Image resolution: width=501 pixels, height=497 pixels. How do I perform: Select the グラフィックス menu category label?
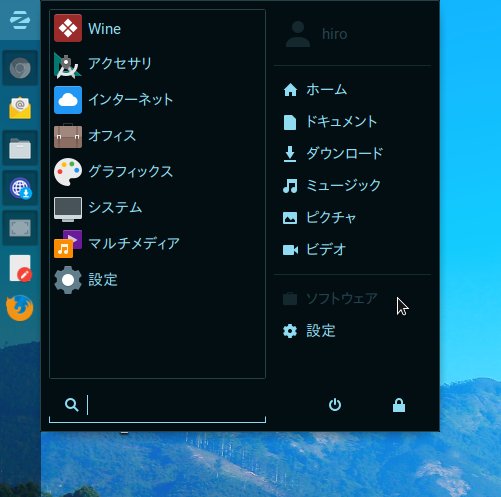(x=131, y=172)
